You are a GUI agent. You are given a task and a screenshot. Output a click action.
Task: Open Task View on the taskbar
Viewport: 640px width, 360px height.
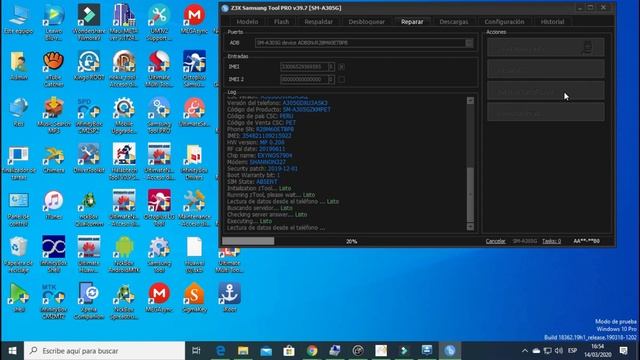(196, 351)
